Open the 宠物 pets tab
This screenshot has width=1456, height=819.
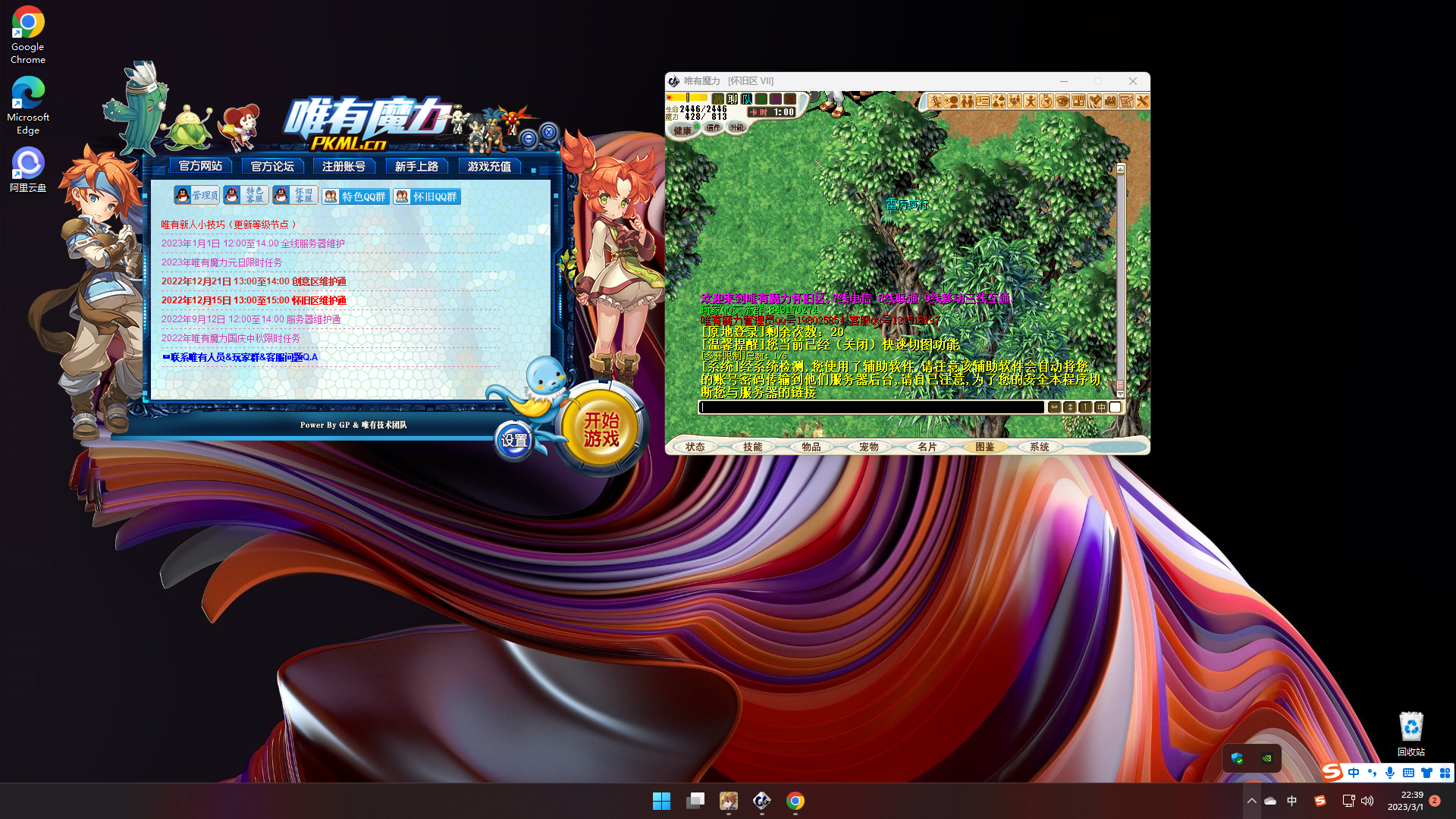coord(869,447)
